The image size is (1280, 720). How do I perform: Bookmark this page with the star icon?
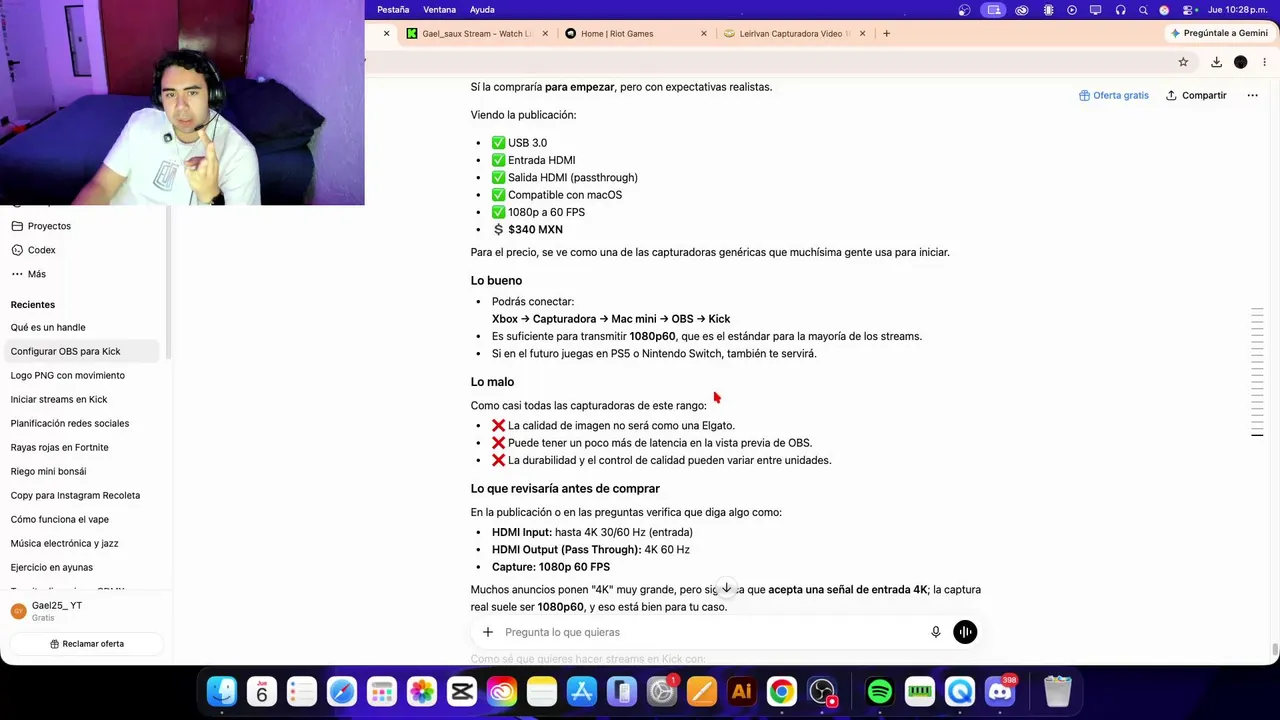(1183, 62)
